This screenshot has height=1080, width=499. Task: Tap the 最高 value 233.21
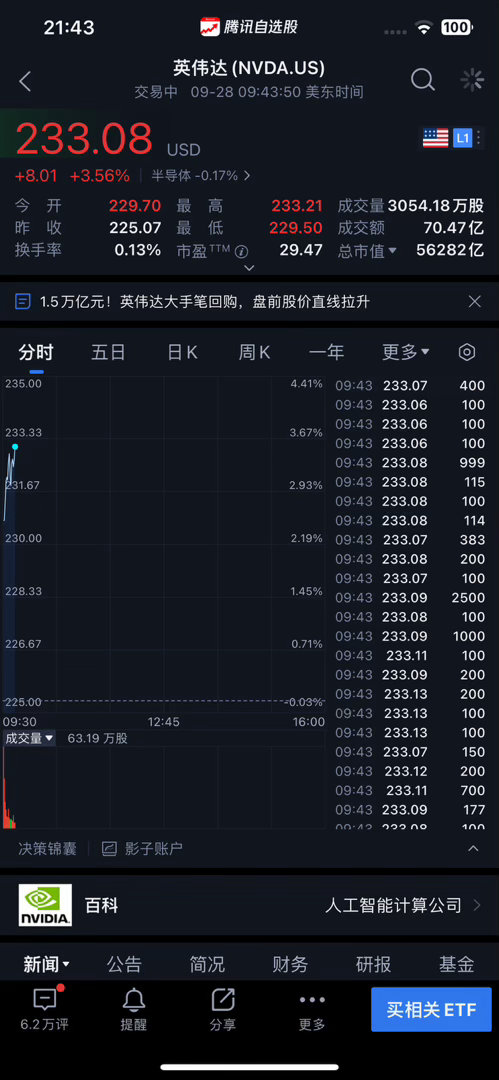tap(296, 205)
